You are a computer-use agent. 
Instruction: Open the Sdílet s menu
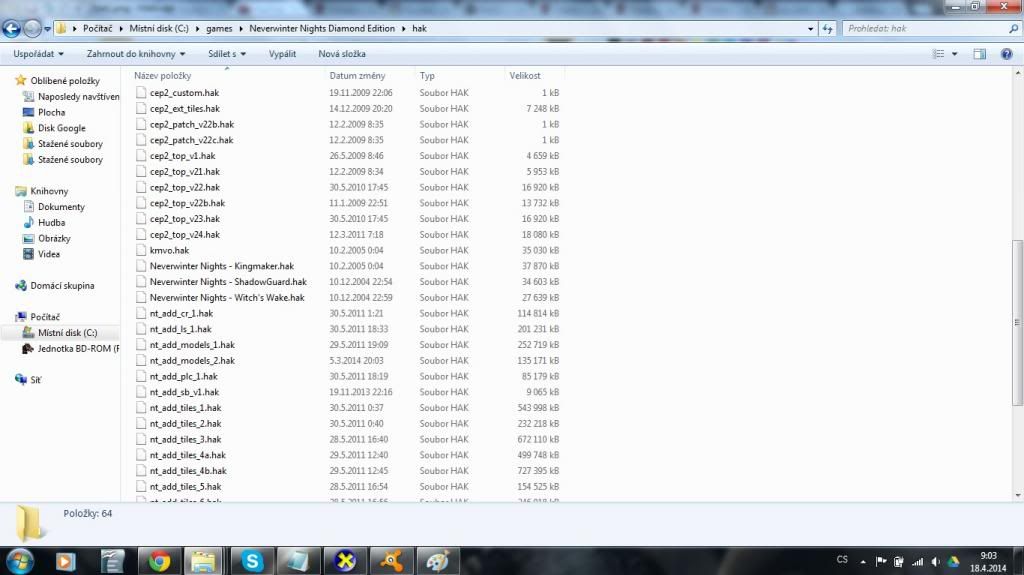[x=227, y=54]
